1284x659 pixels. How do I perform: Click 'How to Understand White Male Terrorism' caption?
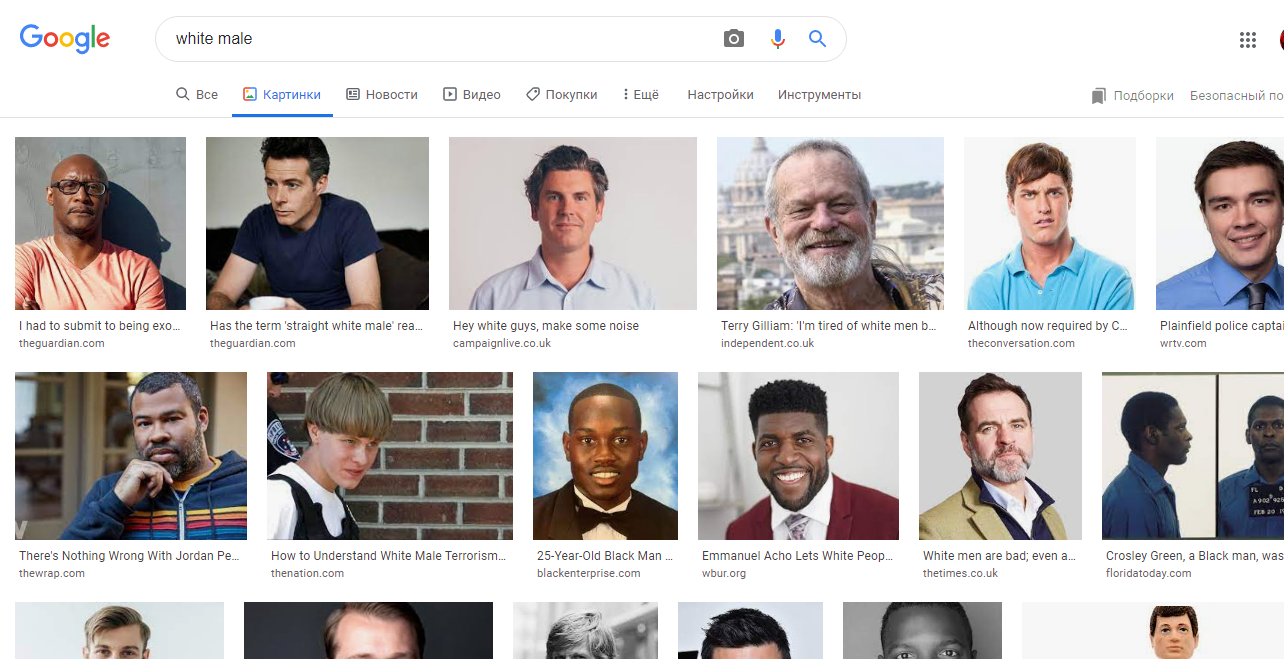pos(389,556)
